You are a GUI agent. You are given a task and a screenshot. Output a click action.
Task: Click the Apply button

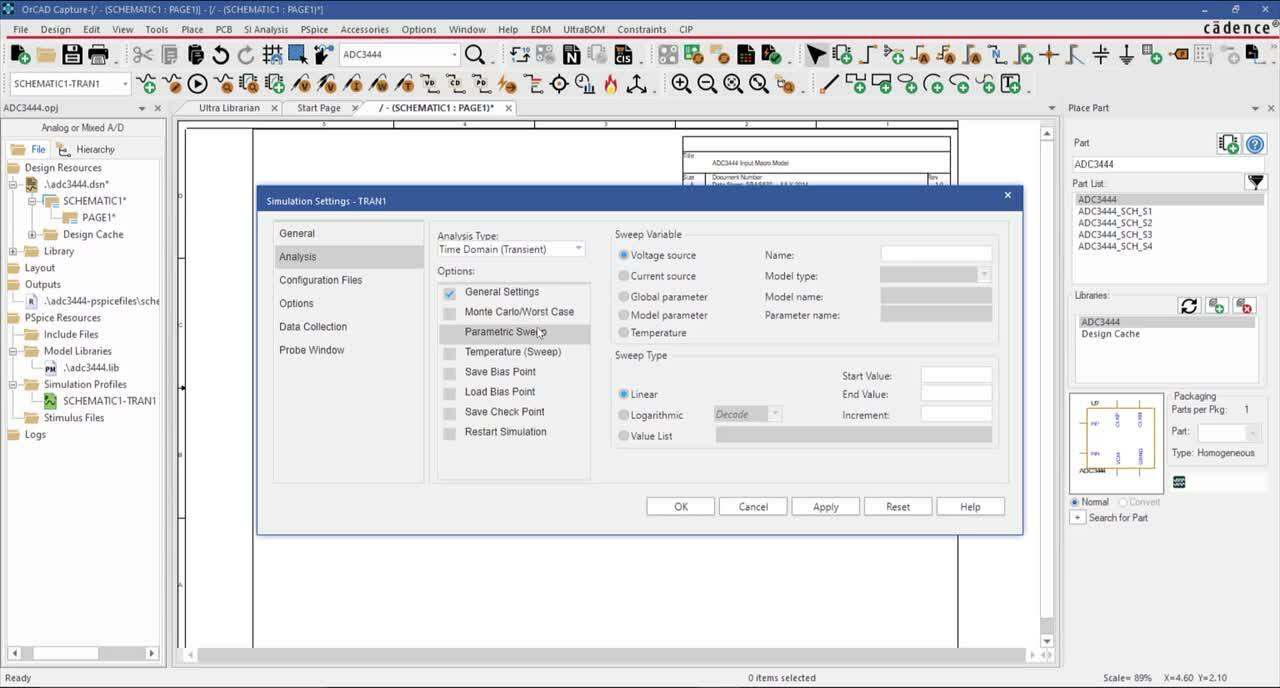[x=826, y=507]
